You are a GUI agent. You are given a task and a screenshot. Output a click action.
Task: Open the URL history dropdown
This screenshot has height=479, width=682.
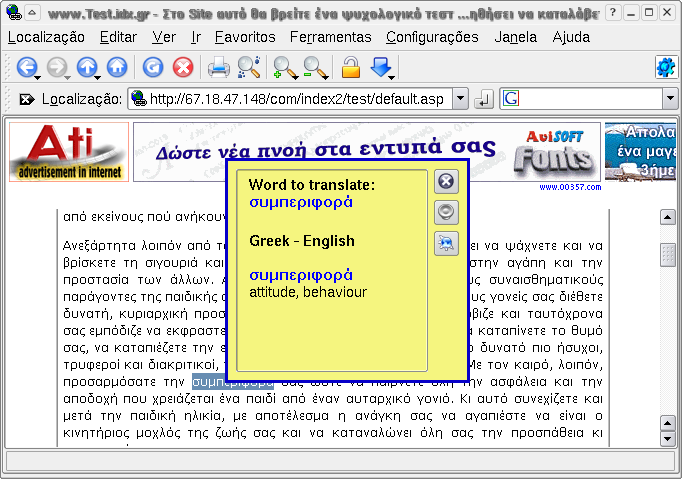click(x=460, y=99)
